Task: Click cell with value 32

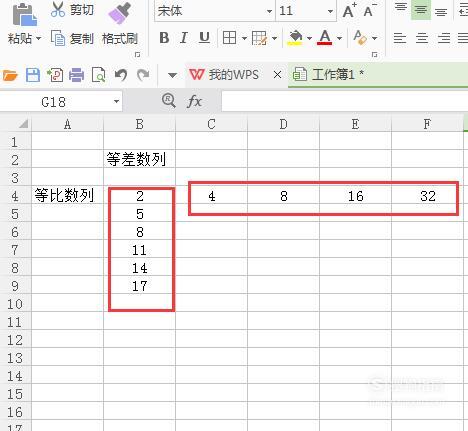Action: point(427,196)
